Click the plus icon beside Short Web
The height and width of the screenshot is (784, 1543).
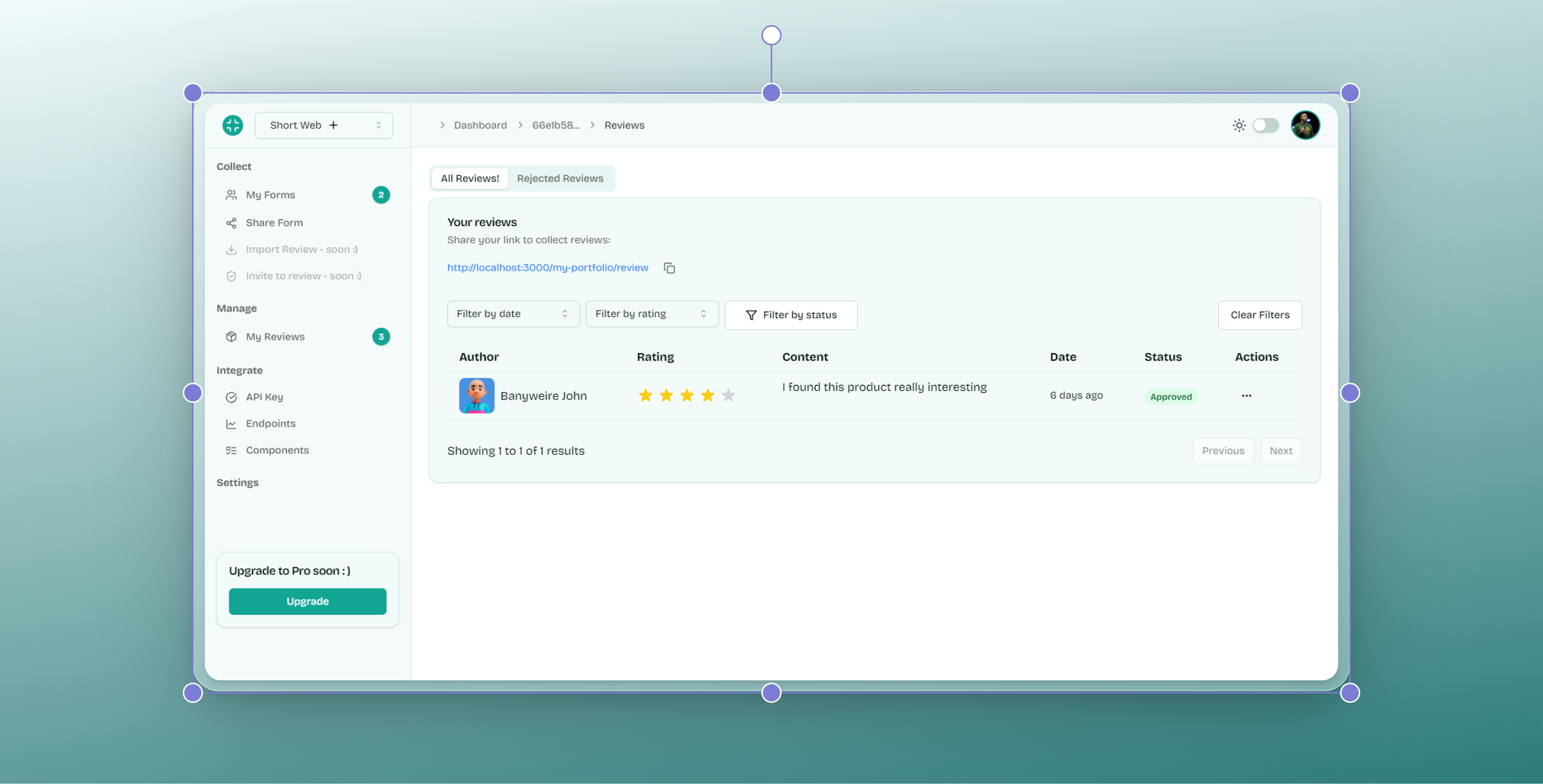(334, 125)
